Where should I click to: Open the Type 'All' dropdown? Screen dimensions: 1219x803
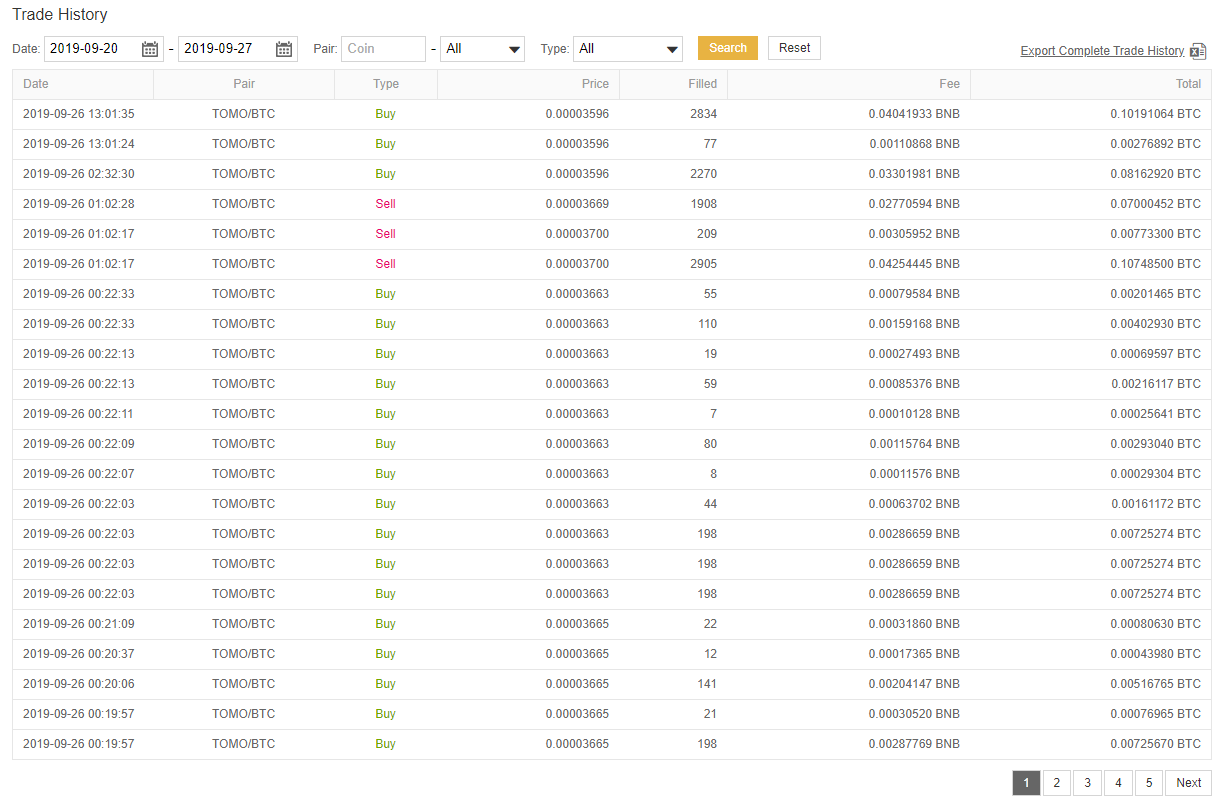[628, 48]
